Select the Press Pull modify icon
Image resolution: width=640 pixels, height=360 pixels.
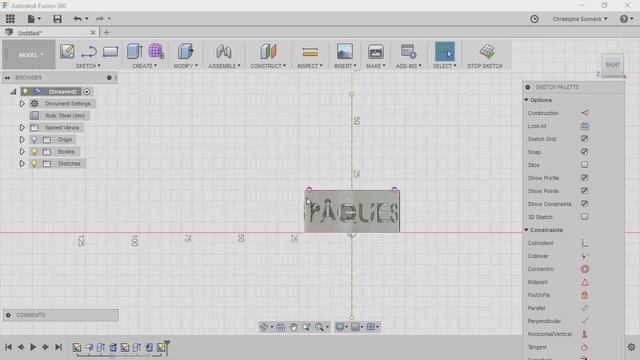coord(185,51)
